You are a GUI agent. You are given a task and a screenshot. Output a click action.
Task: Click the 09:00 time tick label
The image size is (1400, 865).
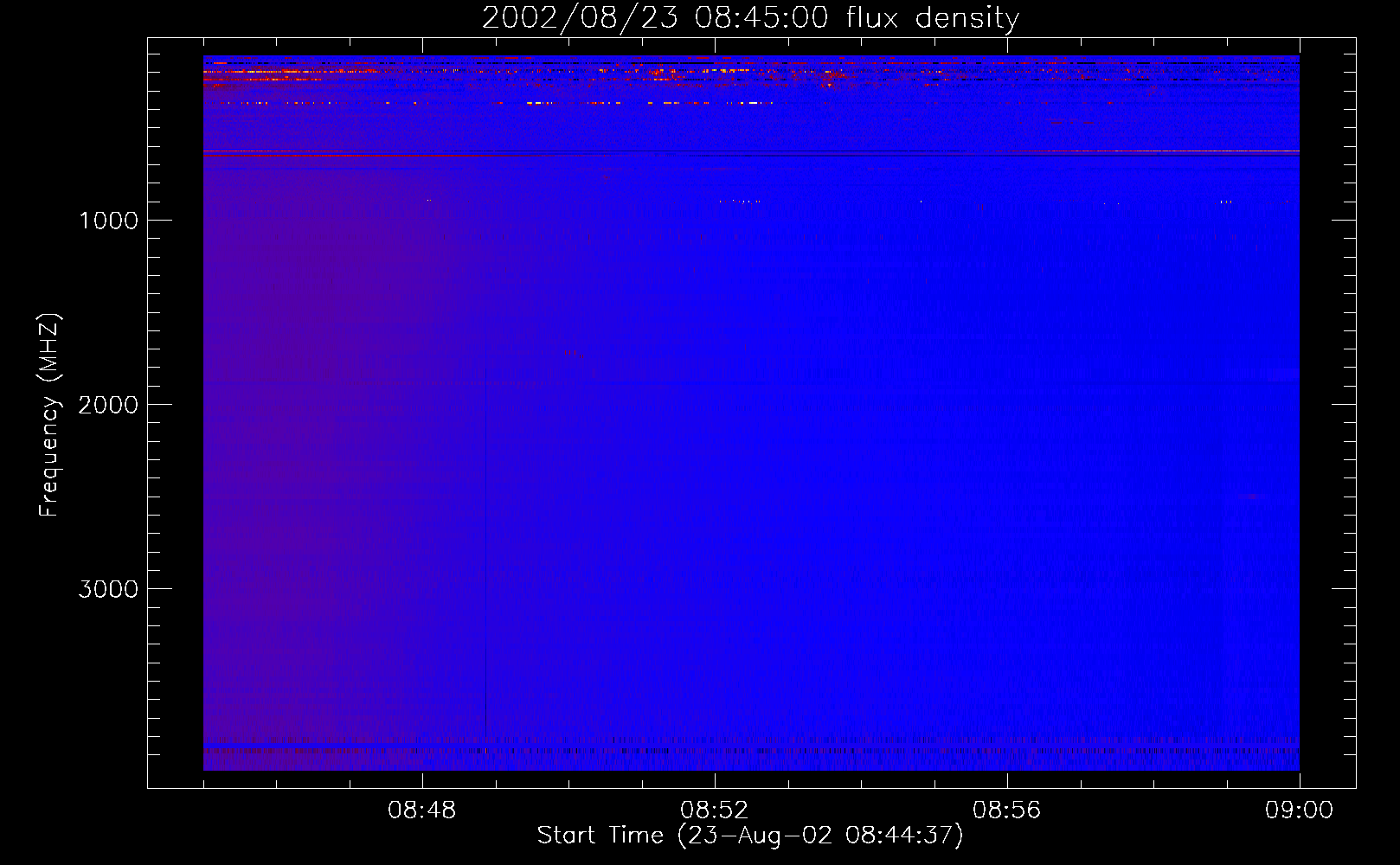pos(1300,811)
